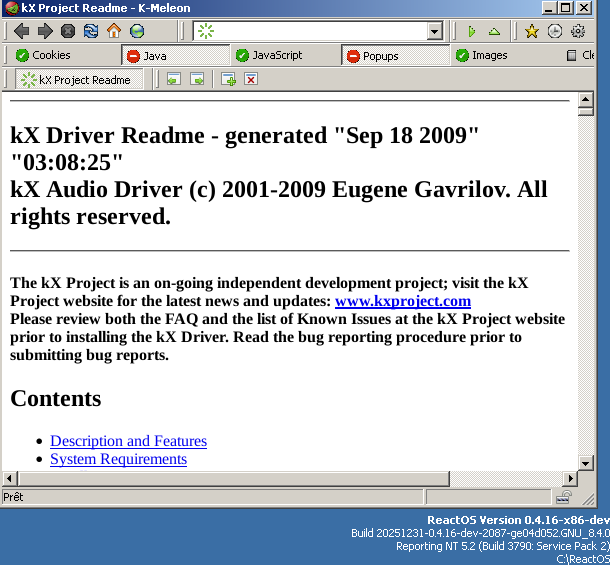Reload the current page
Viewport: 610px width, 565px height.
[91, 31]
